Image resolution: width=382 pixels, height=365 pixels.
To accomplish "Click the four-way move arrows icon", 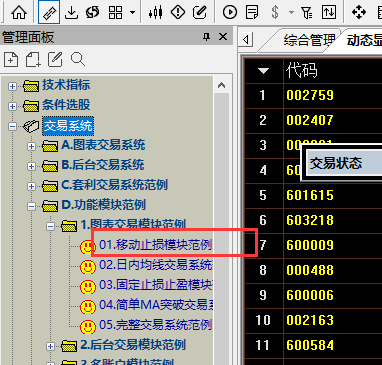I will pos(359,12).
